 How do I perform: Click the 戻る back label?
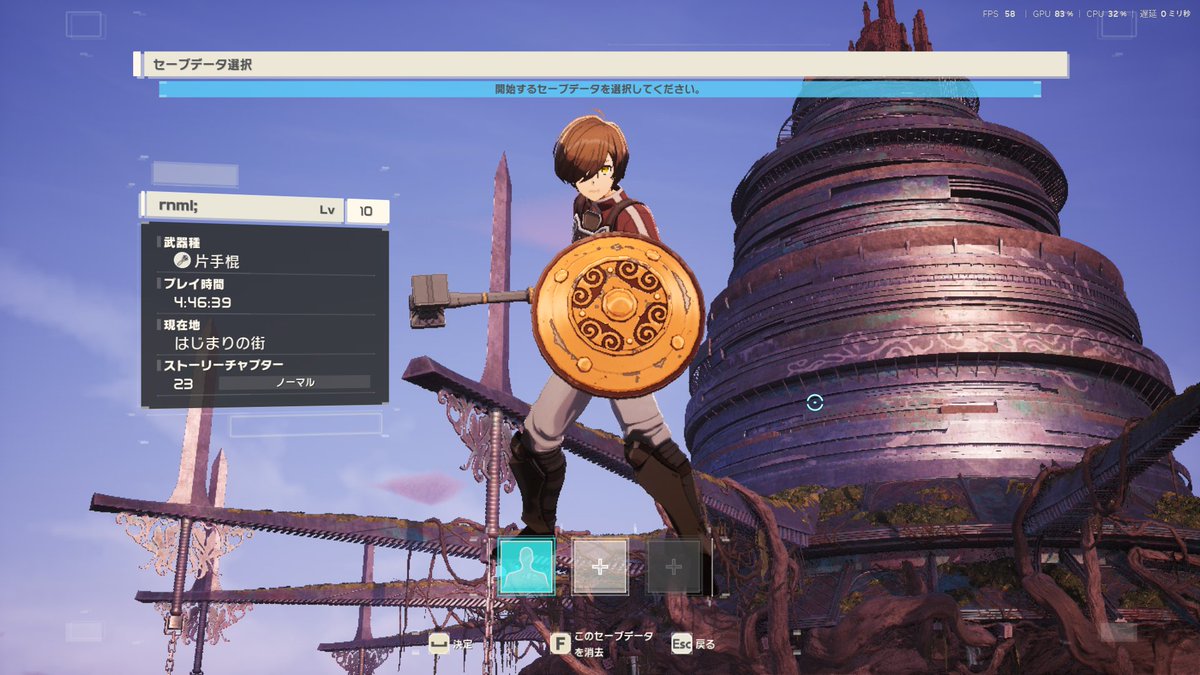[x=705, y=644]
